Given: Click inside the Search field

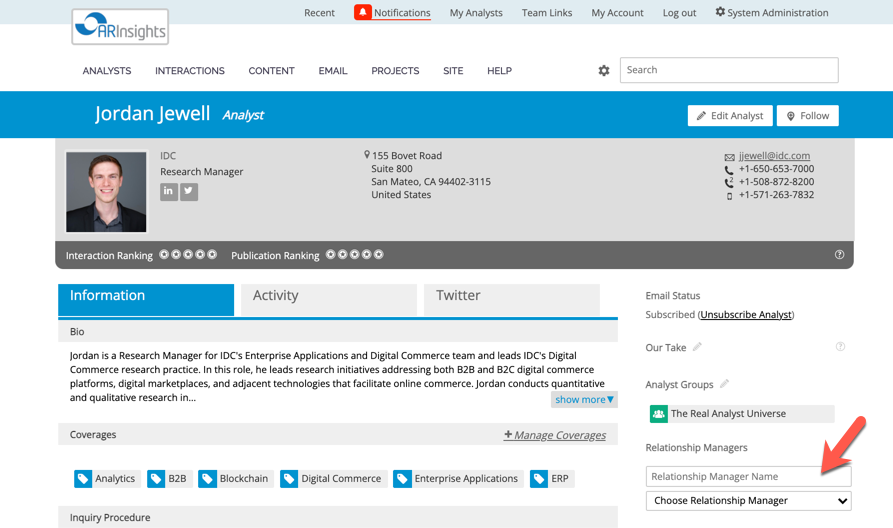Looking at the screenshot, I should [729, 70].
